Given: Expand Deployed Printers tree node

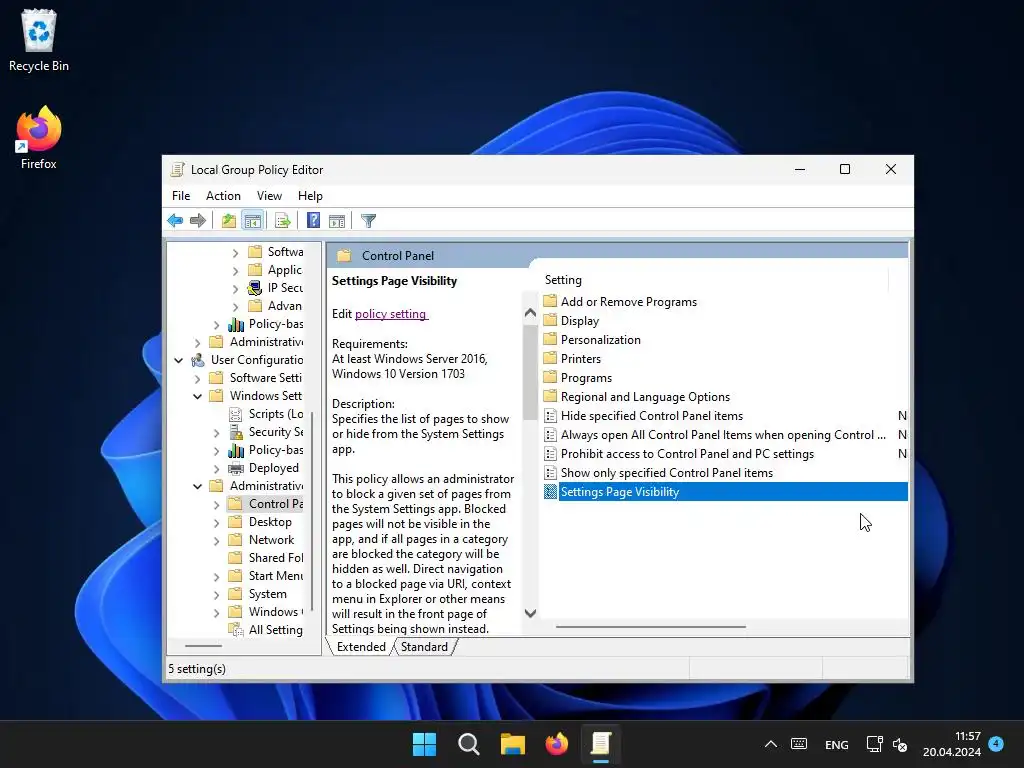Looking at the screenshot, I should 216,468.
